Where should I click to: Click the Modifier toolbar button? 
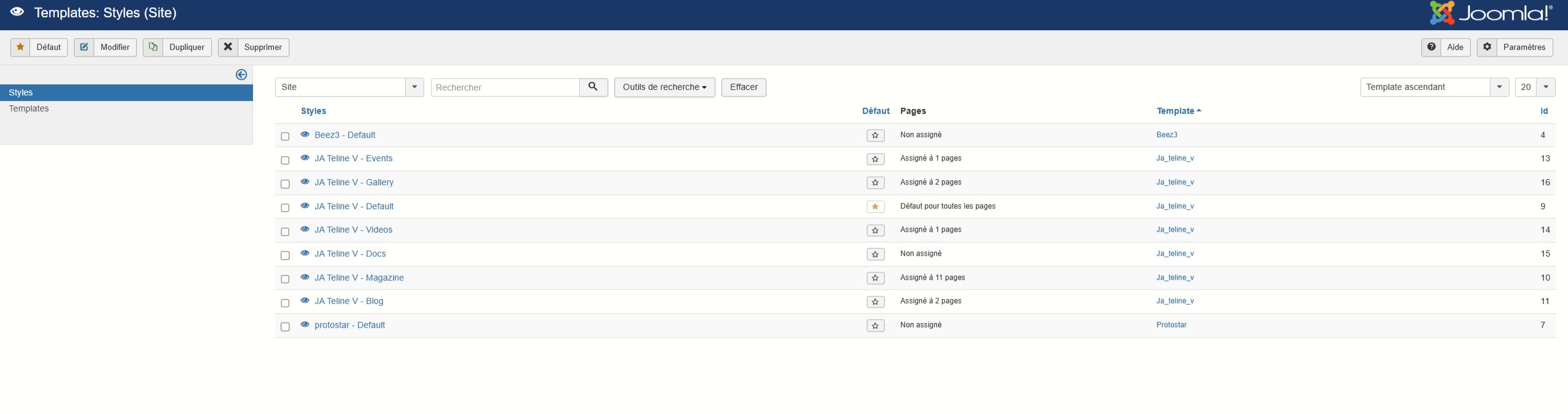[x=105, y=47]
